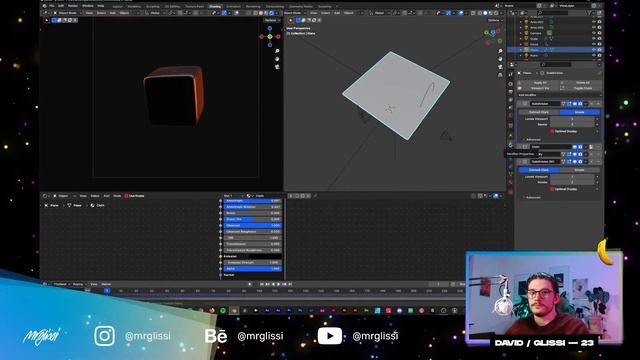This screenshot has width=640, height=360.
Task: Open Node menu in shader editor
Action: [117, 196]
